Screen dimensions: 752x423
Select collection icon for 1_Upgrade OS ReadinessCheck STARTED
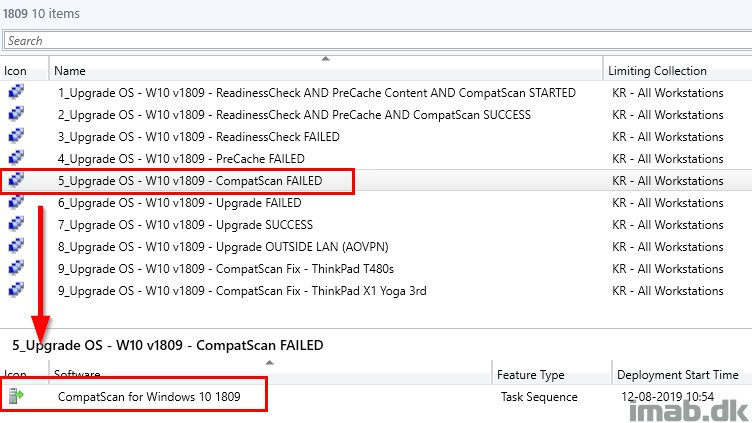pos(16,91)
